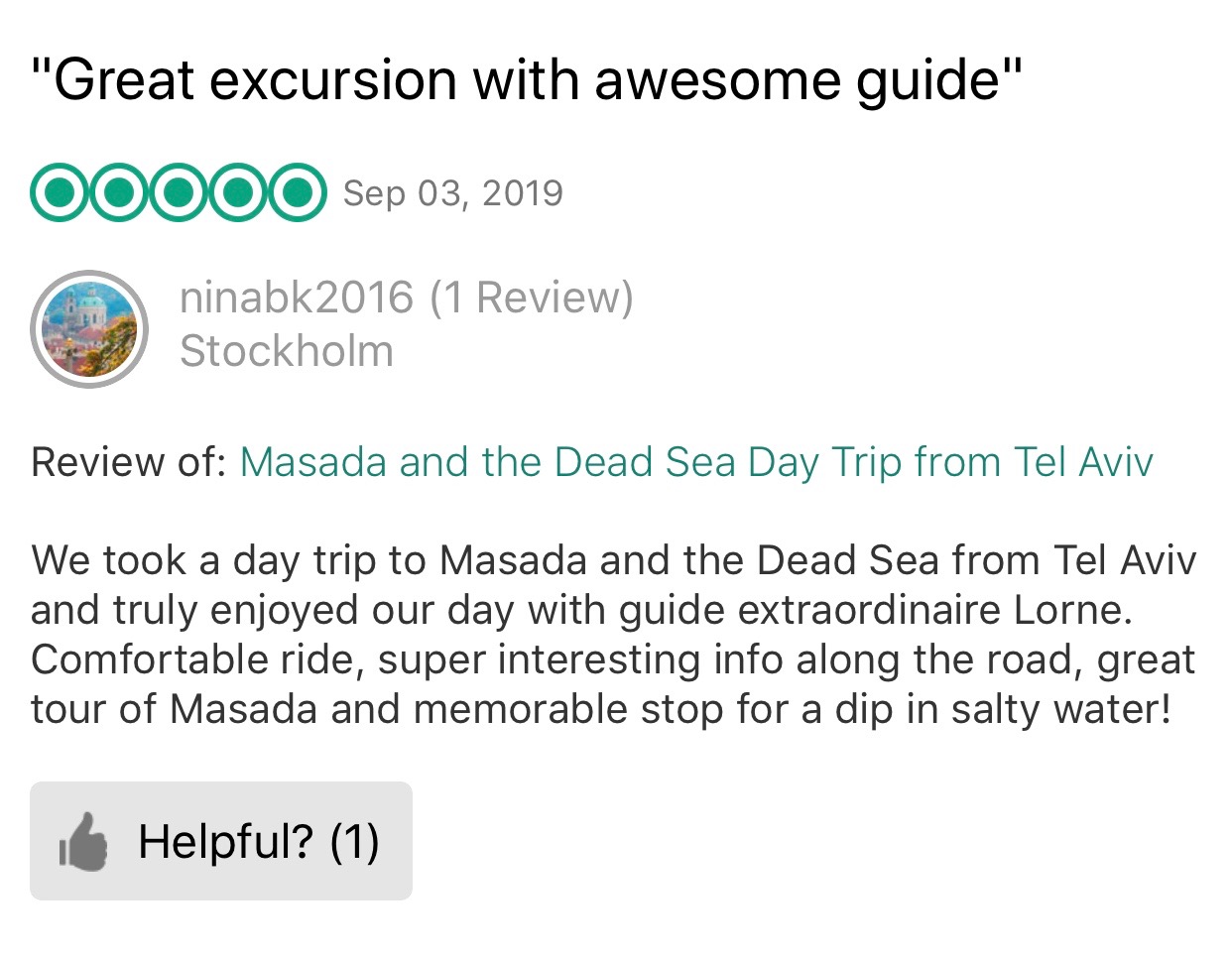
Task: Click the fifth green rating circle
Action: [x=297, y=192]
